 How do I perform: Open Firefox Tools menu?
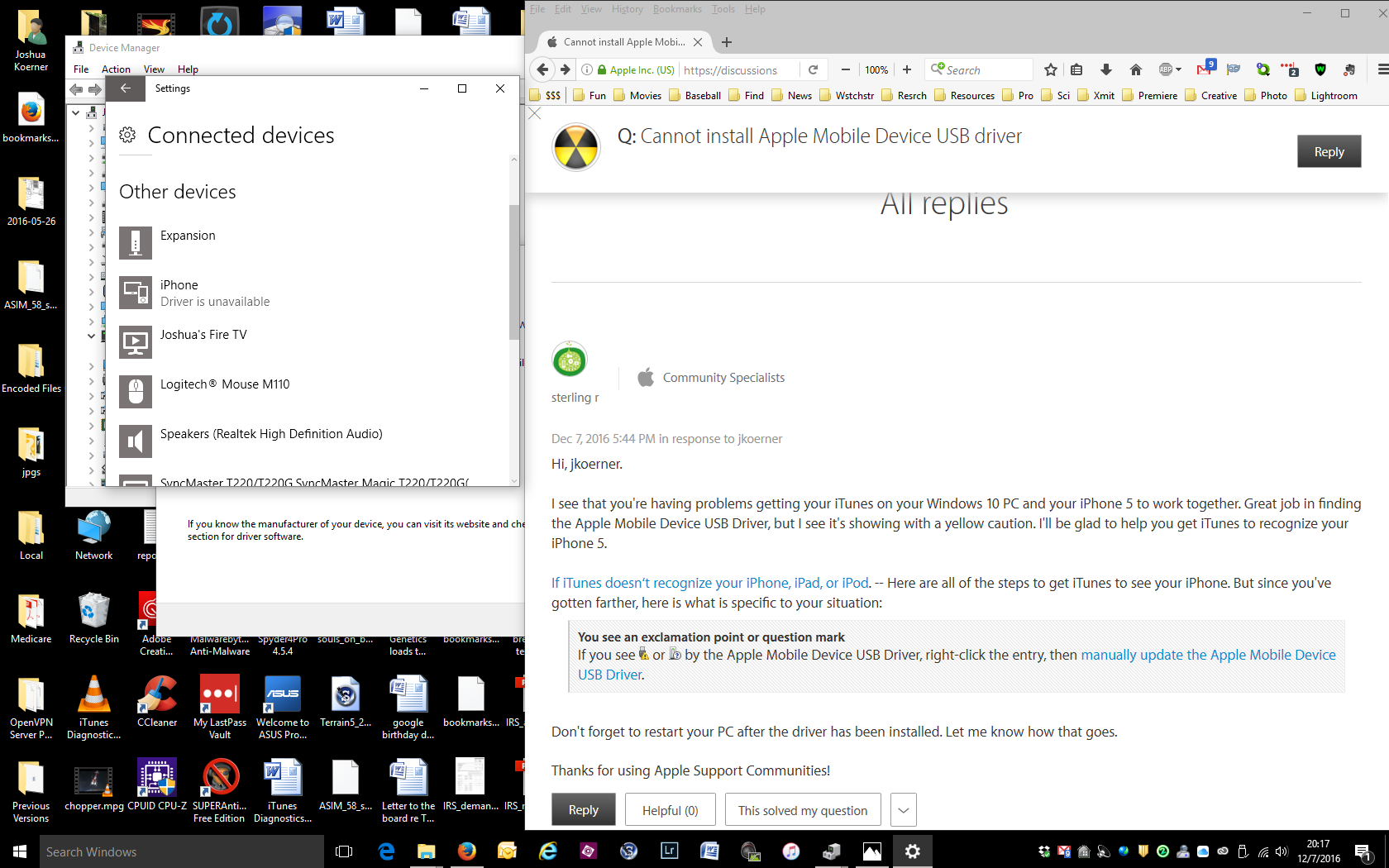pos(723,9)
